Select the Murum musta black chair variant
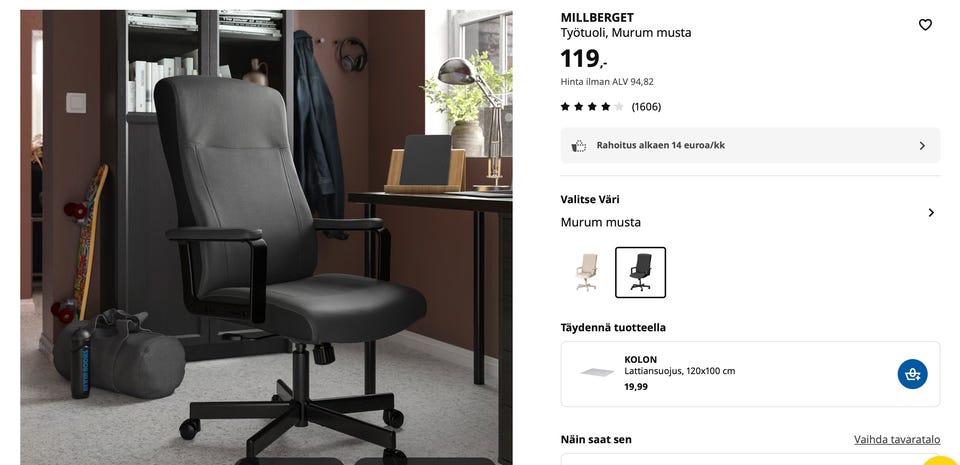Screen dimensions: 960x465 (640, 272)
